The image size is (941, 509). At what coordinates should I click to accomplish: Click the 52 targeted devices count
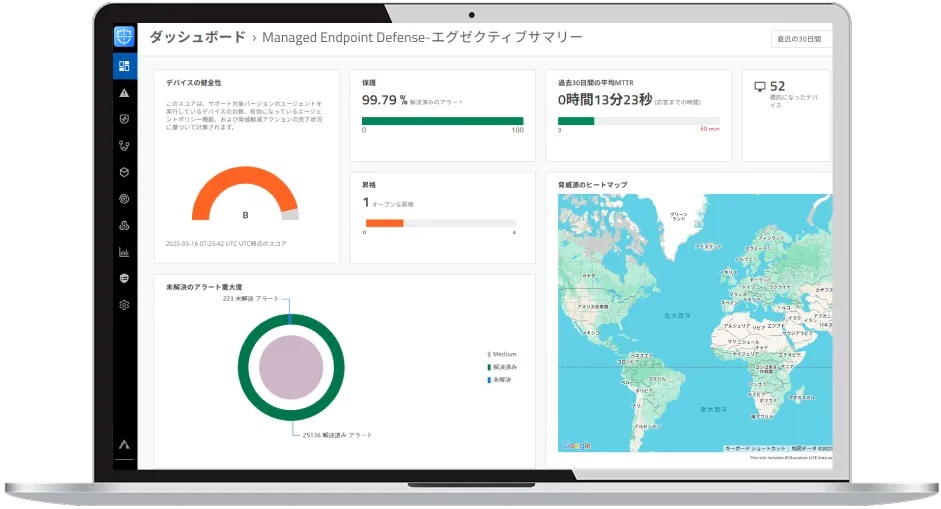tap(778, 86)
